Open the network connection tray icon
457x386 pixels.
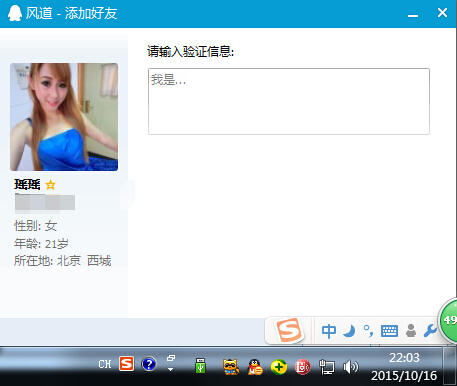click(327, 367)
